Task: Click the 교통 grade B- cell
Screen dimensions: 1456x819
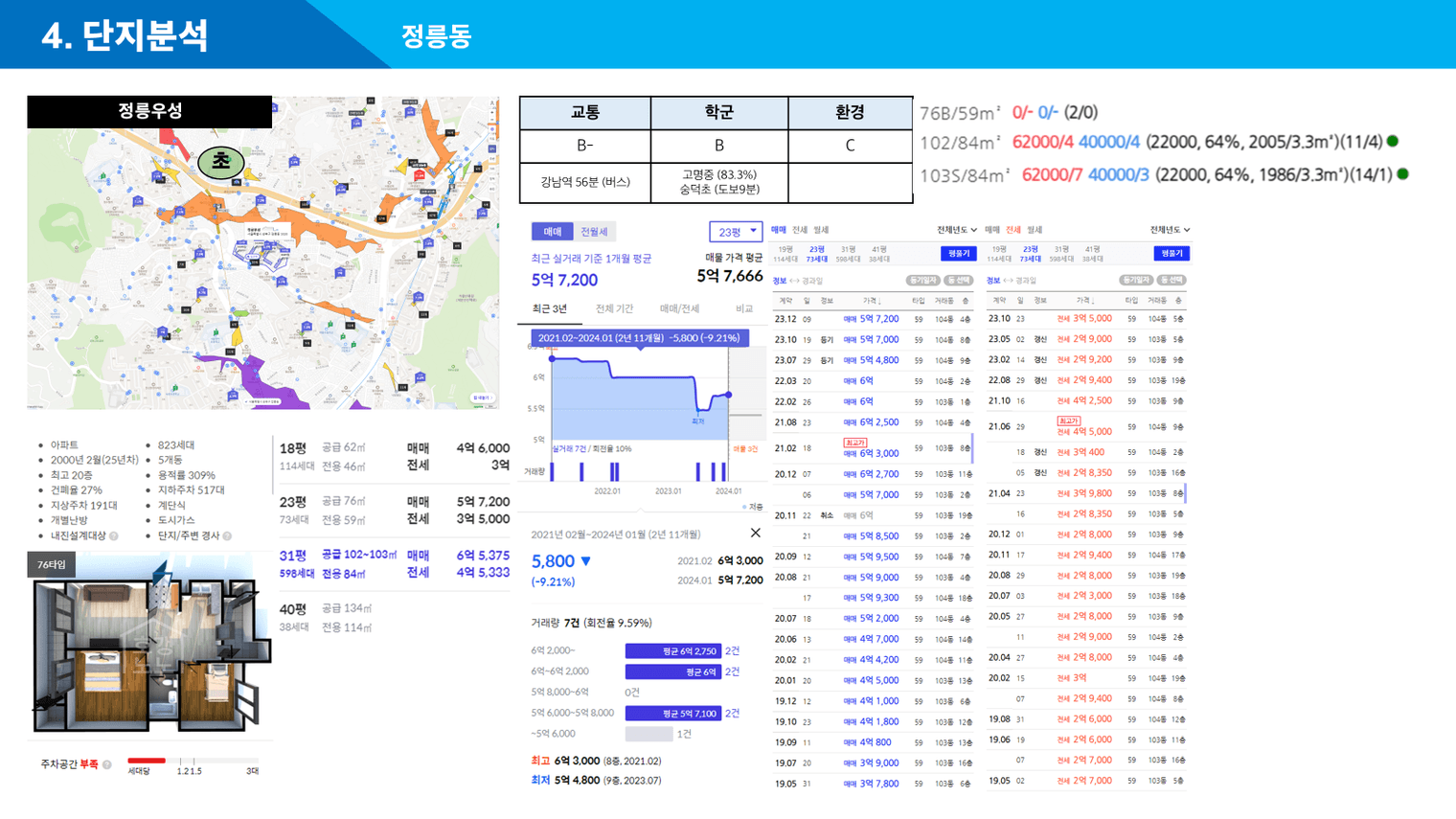Action: point(585,146)
